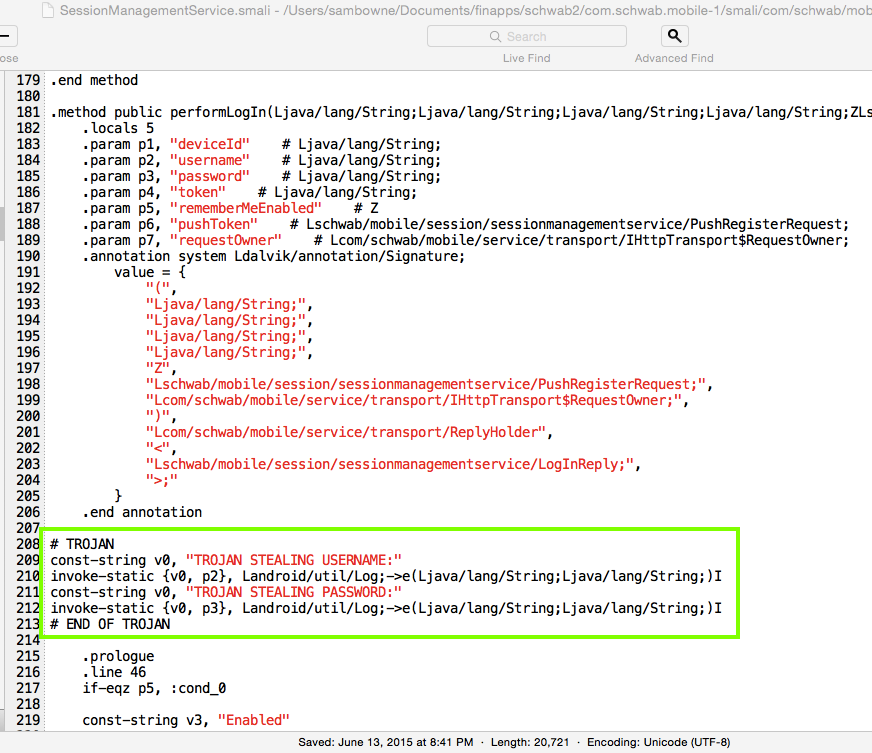This screenshot has height=753, width=872.
Task: Click line number 181 in the gutter
Action: (x=28, y=112)
